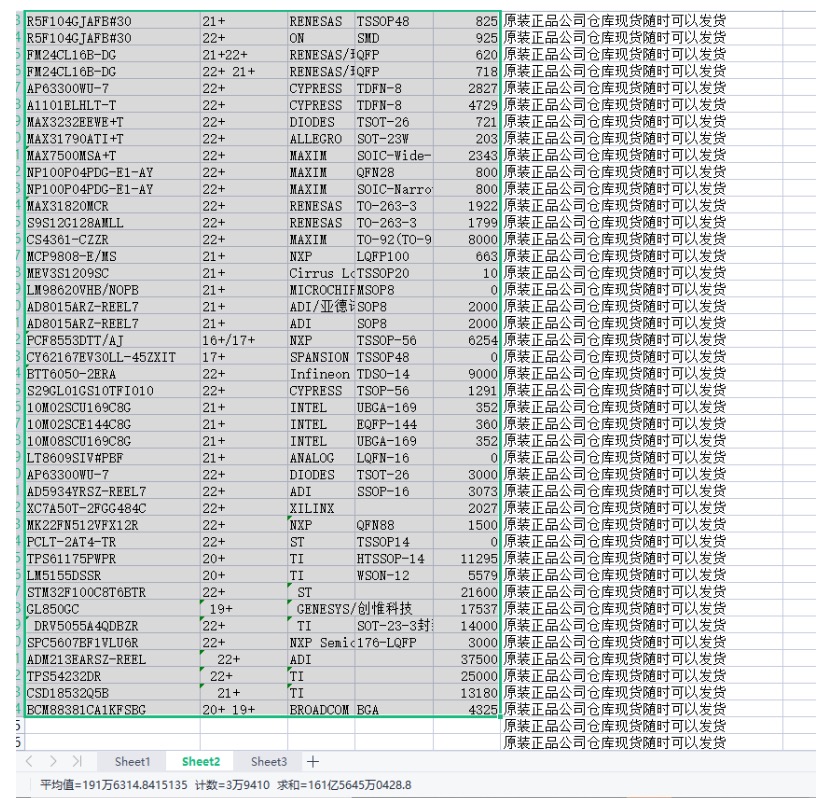Select the Sheet2 tab
The width and height of the screenshot is (816, 798).
pos(201,762)
